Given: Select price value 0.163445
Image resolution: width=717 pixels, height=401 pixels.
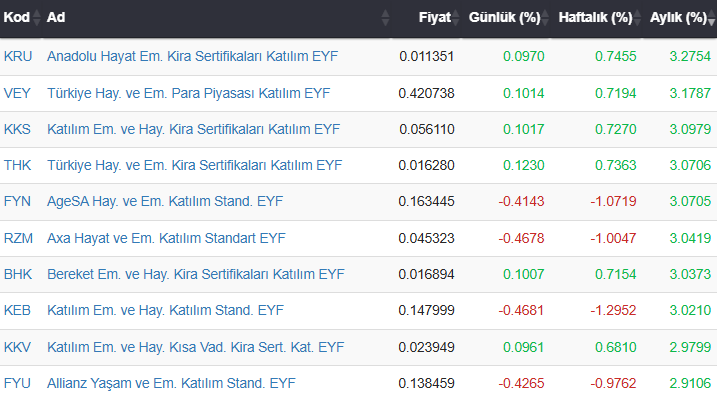Looking at the screenshot, I should [426, 201].
